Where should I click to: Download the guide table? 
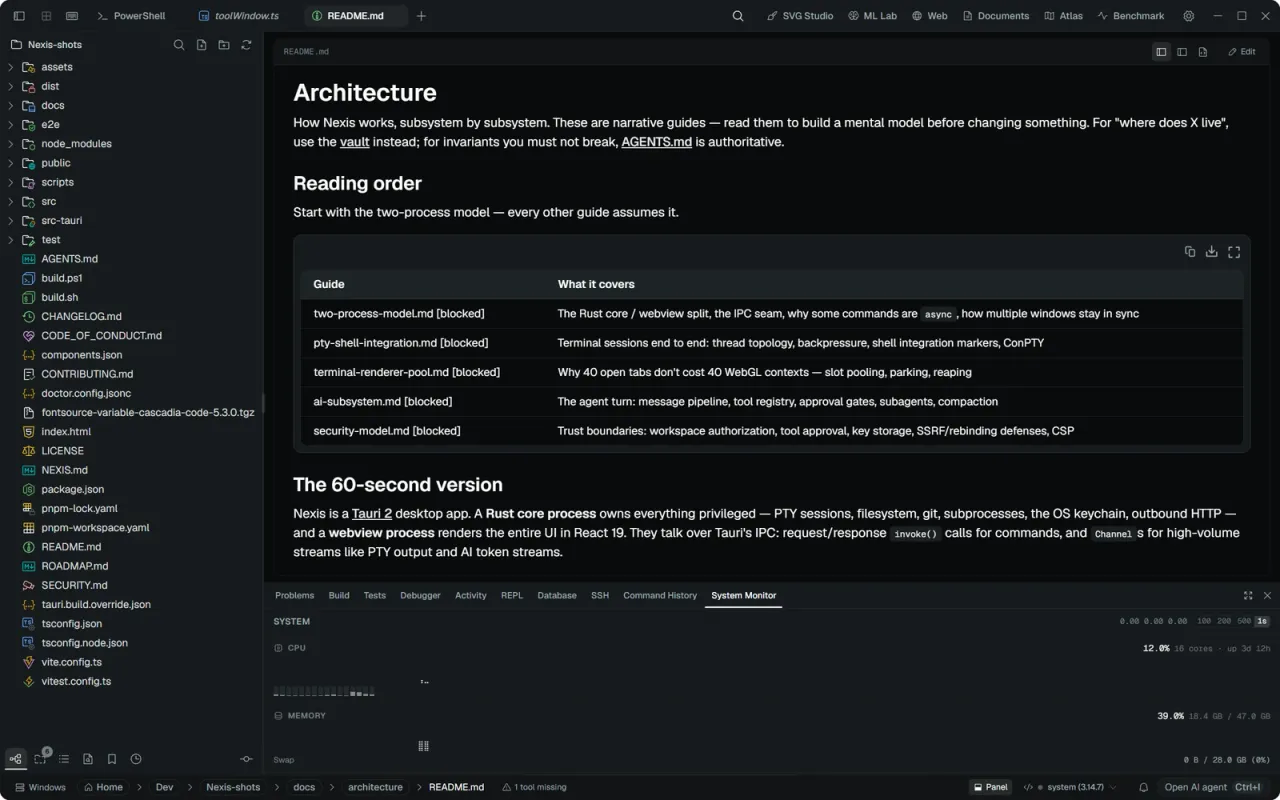1212,252
